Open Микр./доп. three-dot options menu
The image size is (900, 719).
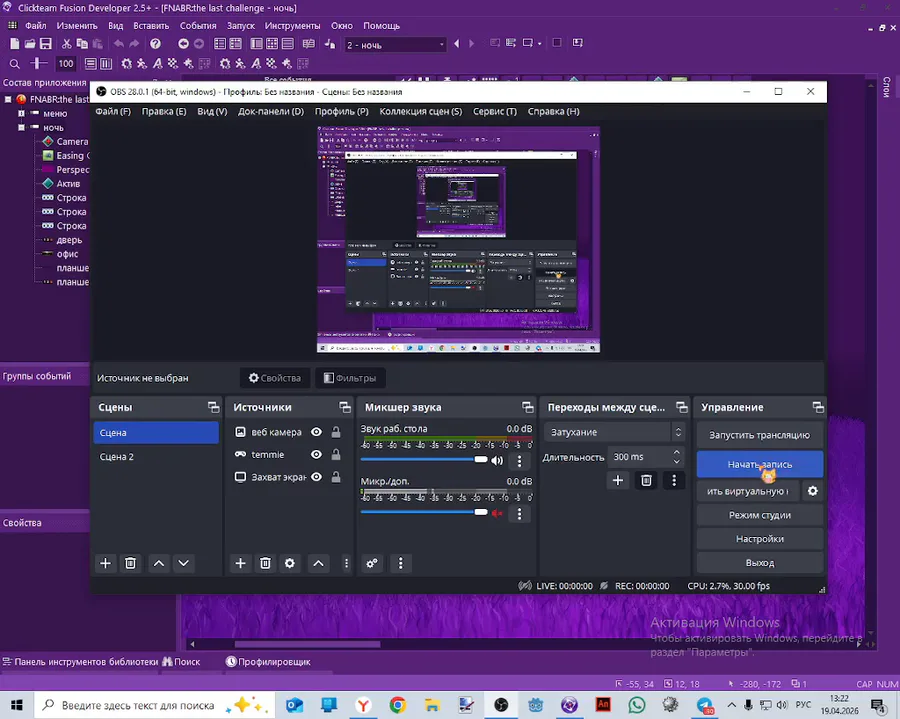click(519, 514)
